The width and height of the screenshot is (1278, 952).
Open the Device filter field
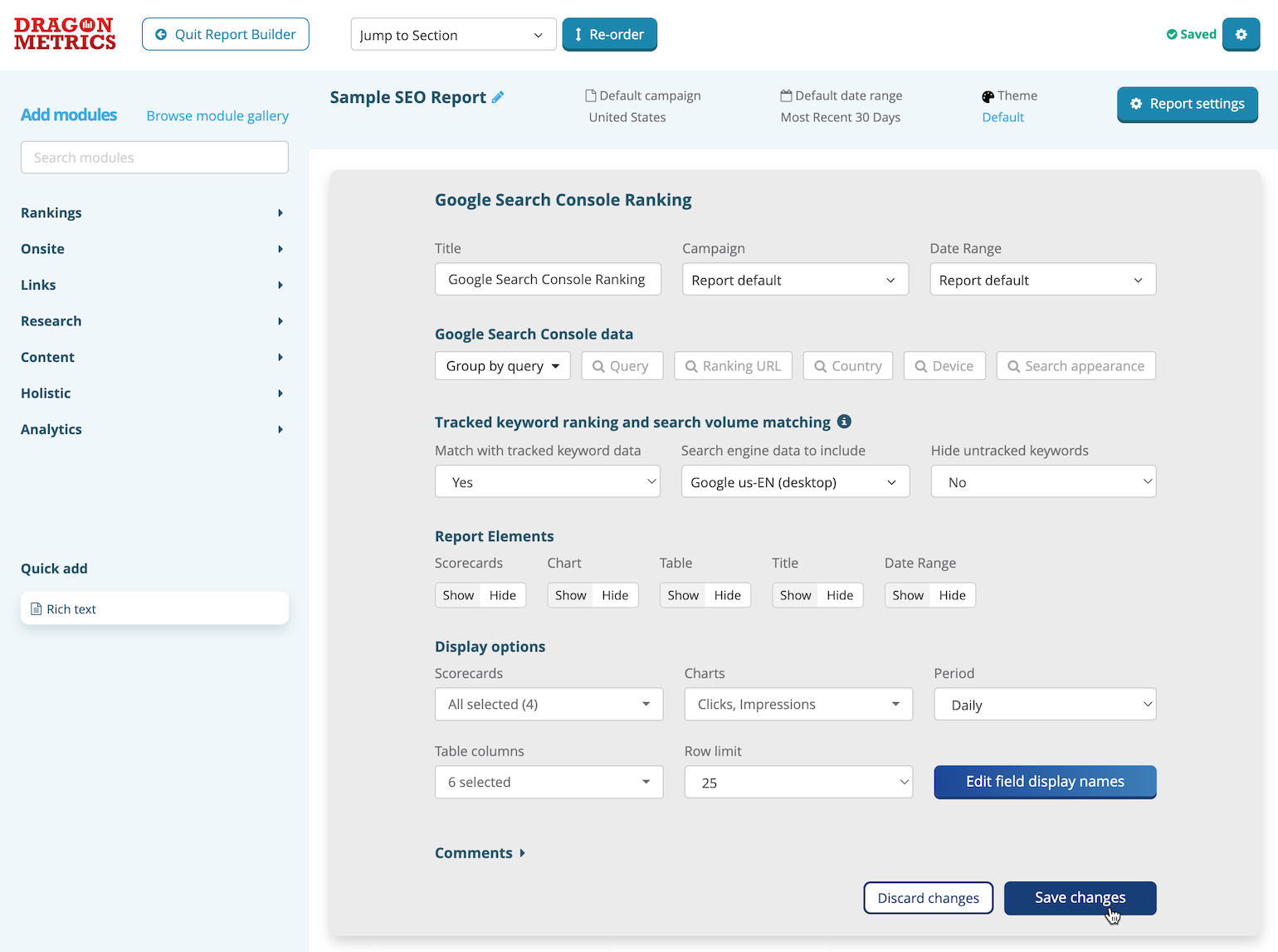tap(944, 365)
